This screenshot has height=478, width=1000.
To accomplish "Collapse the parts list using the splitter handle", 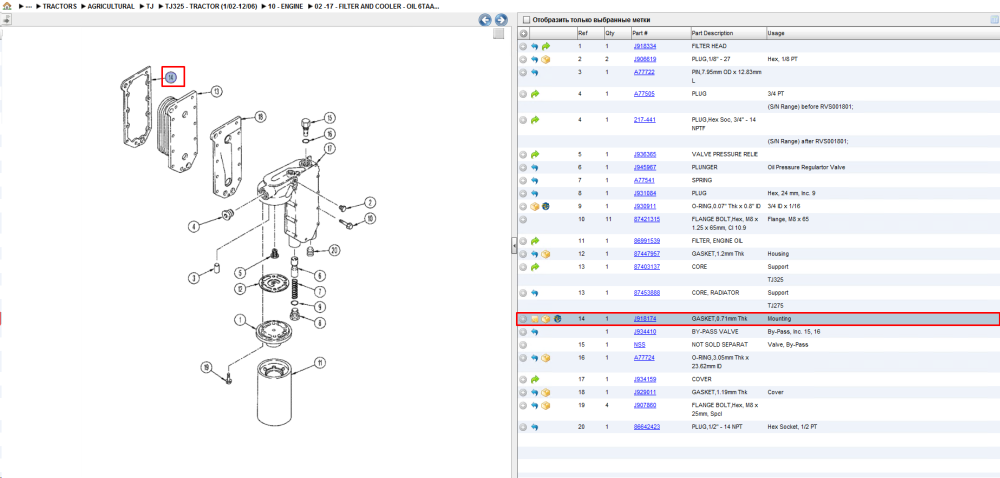I will [514, 246].
